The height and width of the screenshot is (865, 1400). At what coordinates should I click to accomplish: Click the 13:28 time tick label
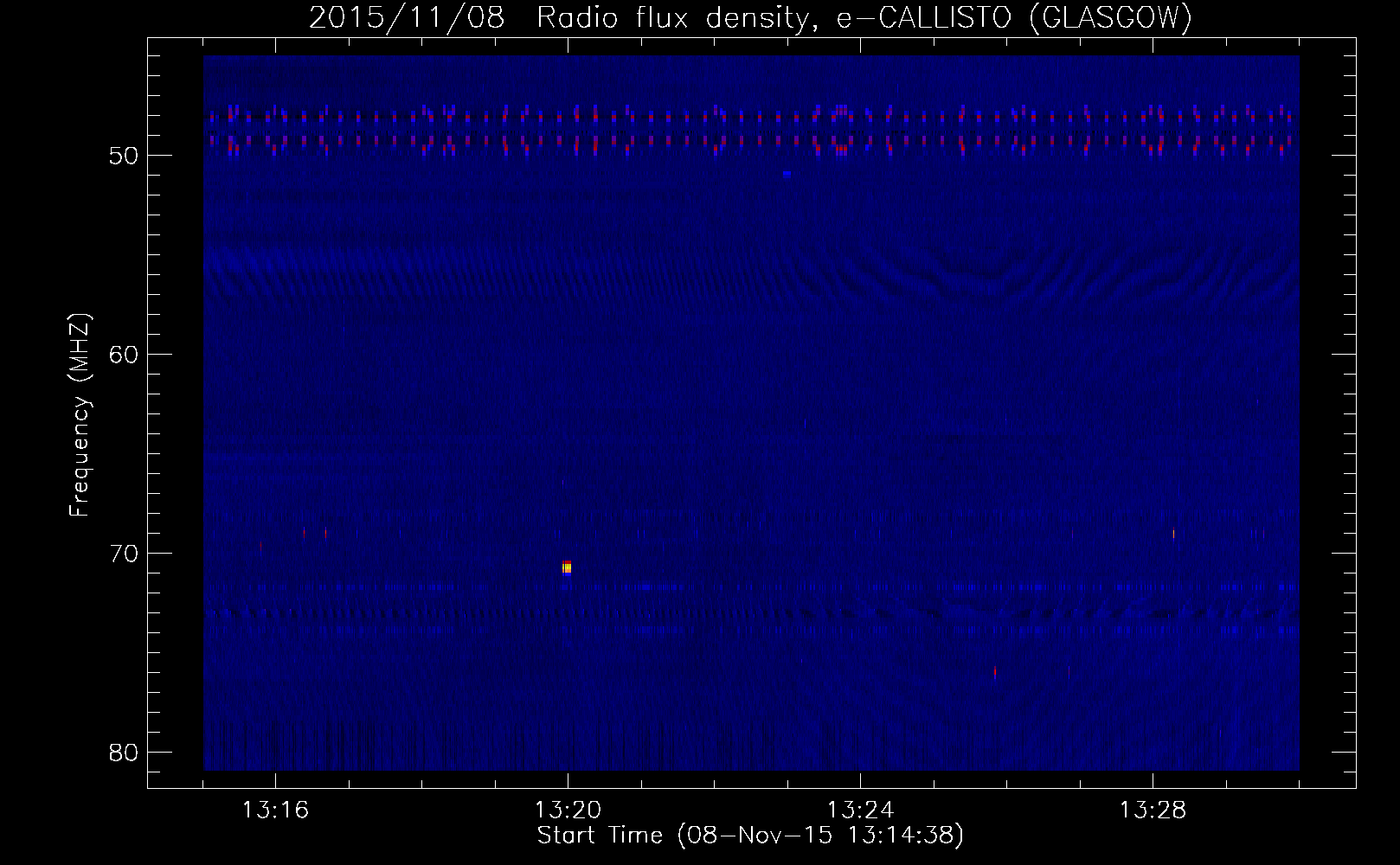click(x=1153, y=811)
